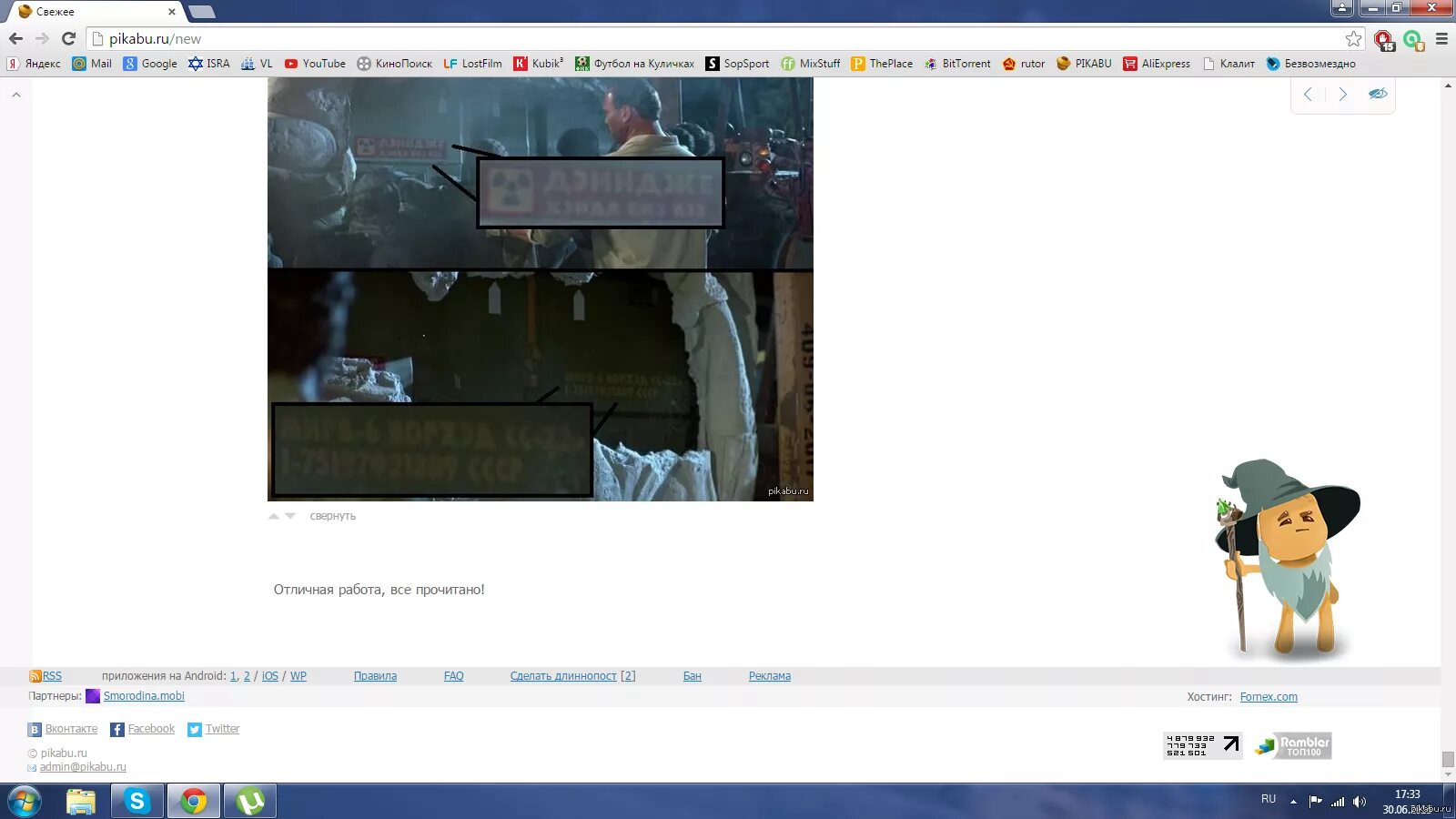The width and height of the screenshot is (1456, 819).
Task: Open the Mail bookmark
Action: 92,64
